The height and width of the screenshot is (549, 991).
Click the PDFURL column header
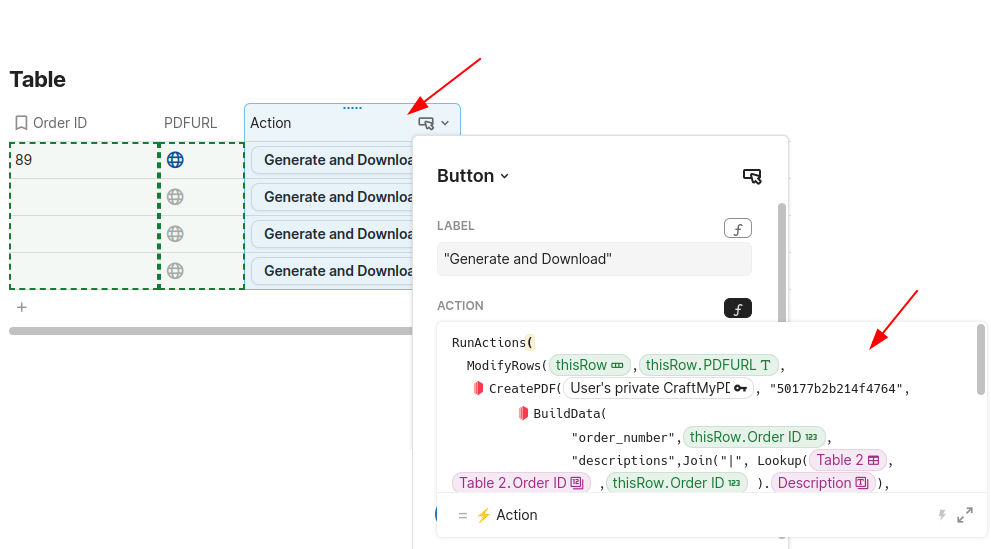tap(190, 123)
